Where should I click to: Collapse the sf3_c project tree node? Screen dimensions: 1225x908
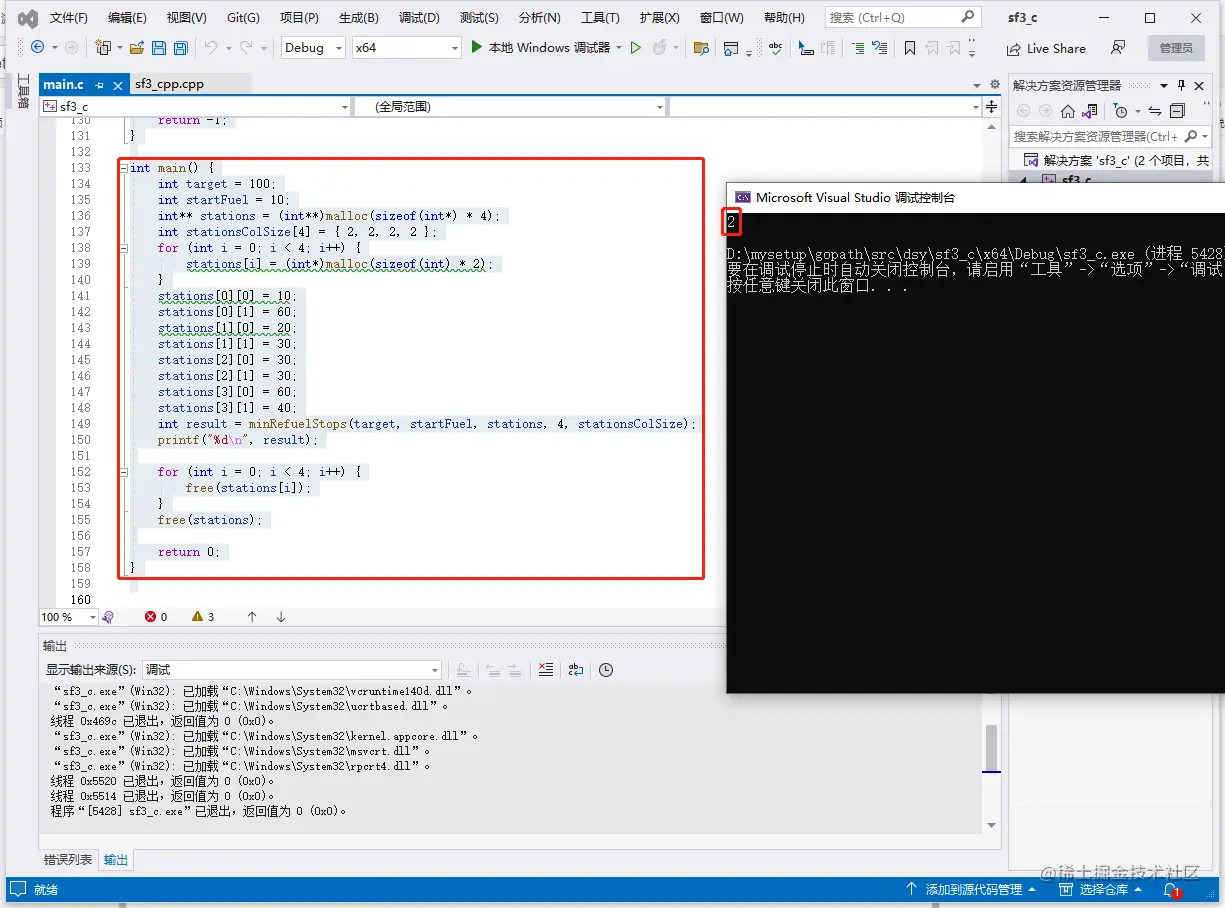click(x=1024, y=180)
